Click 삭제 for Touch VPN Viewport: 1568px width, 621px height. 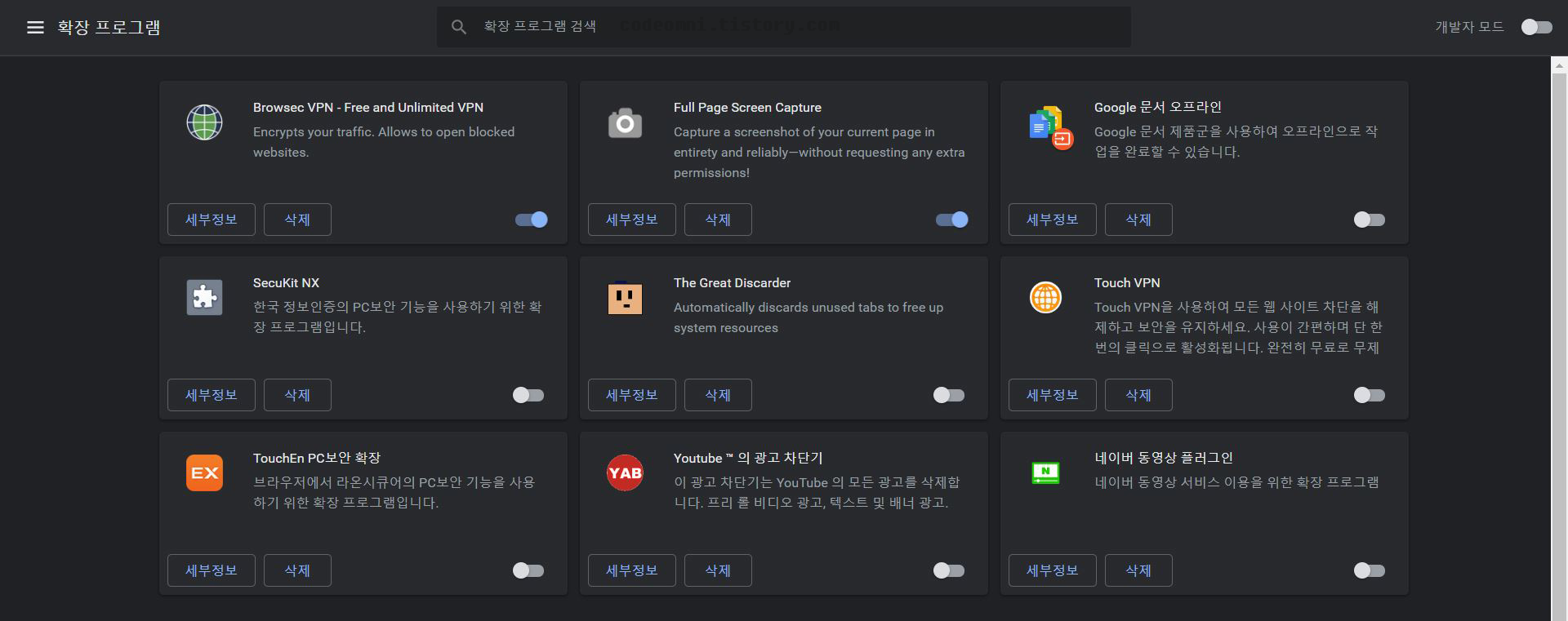coord(1138,395)
